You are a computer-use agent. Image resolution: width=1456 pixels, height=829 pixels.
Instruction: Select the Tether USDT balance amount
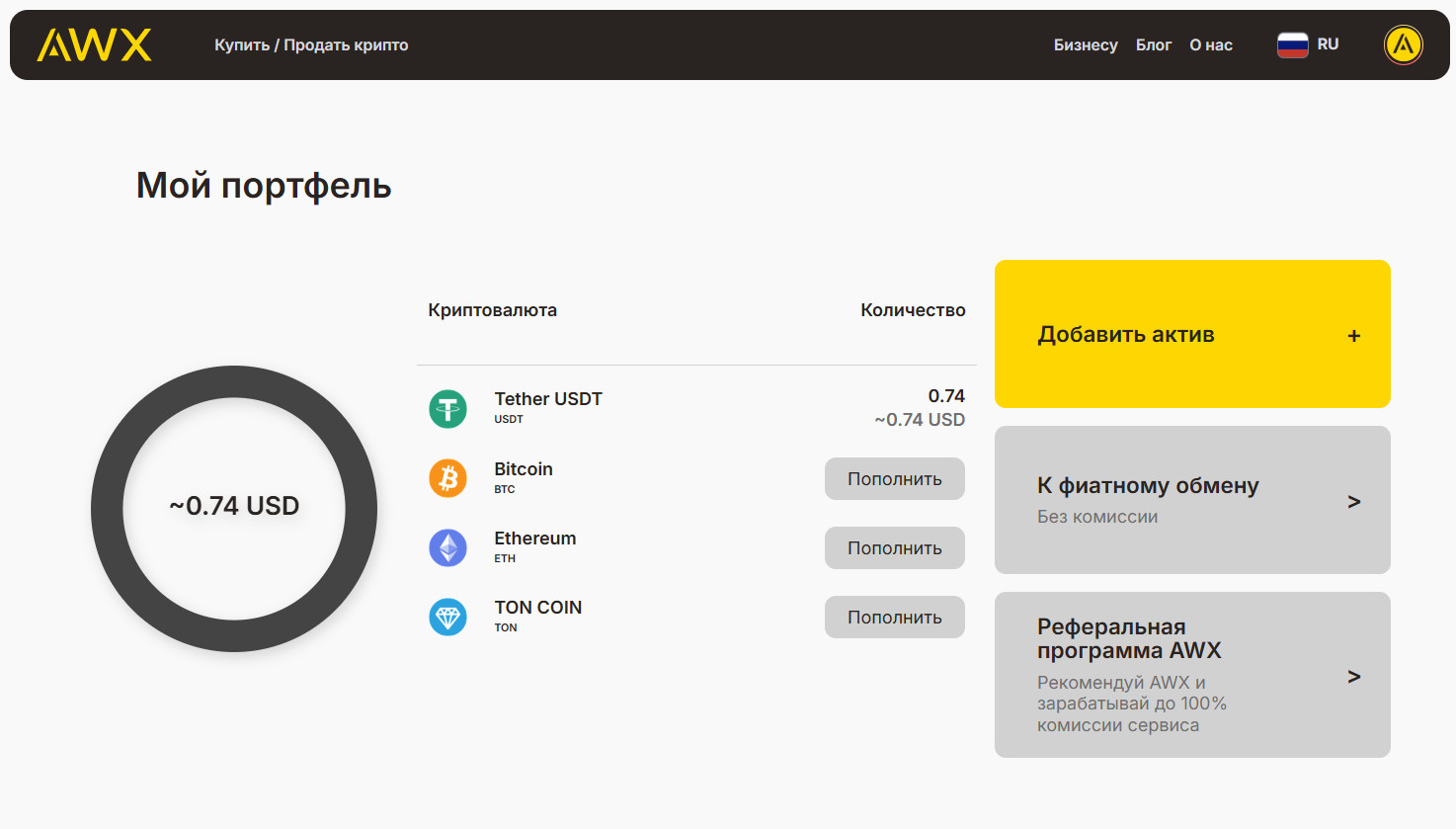[945, 396]
